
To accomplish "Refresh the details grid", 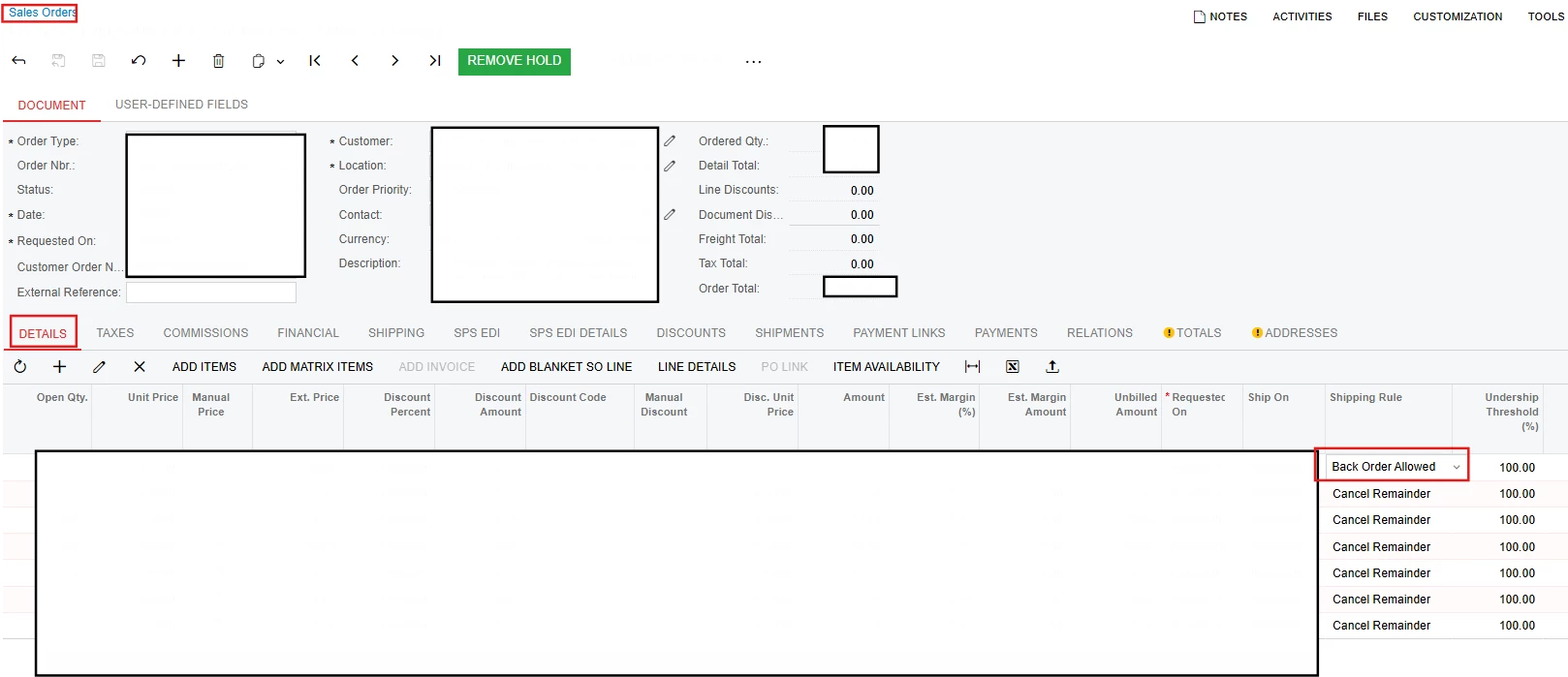I will point(20,367).
